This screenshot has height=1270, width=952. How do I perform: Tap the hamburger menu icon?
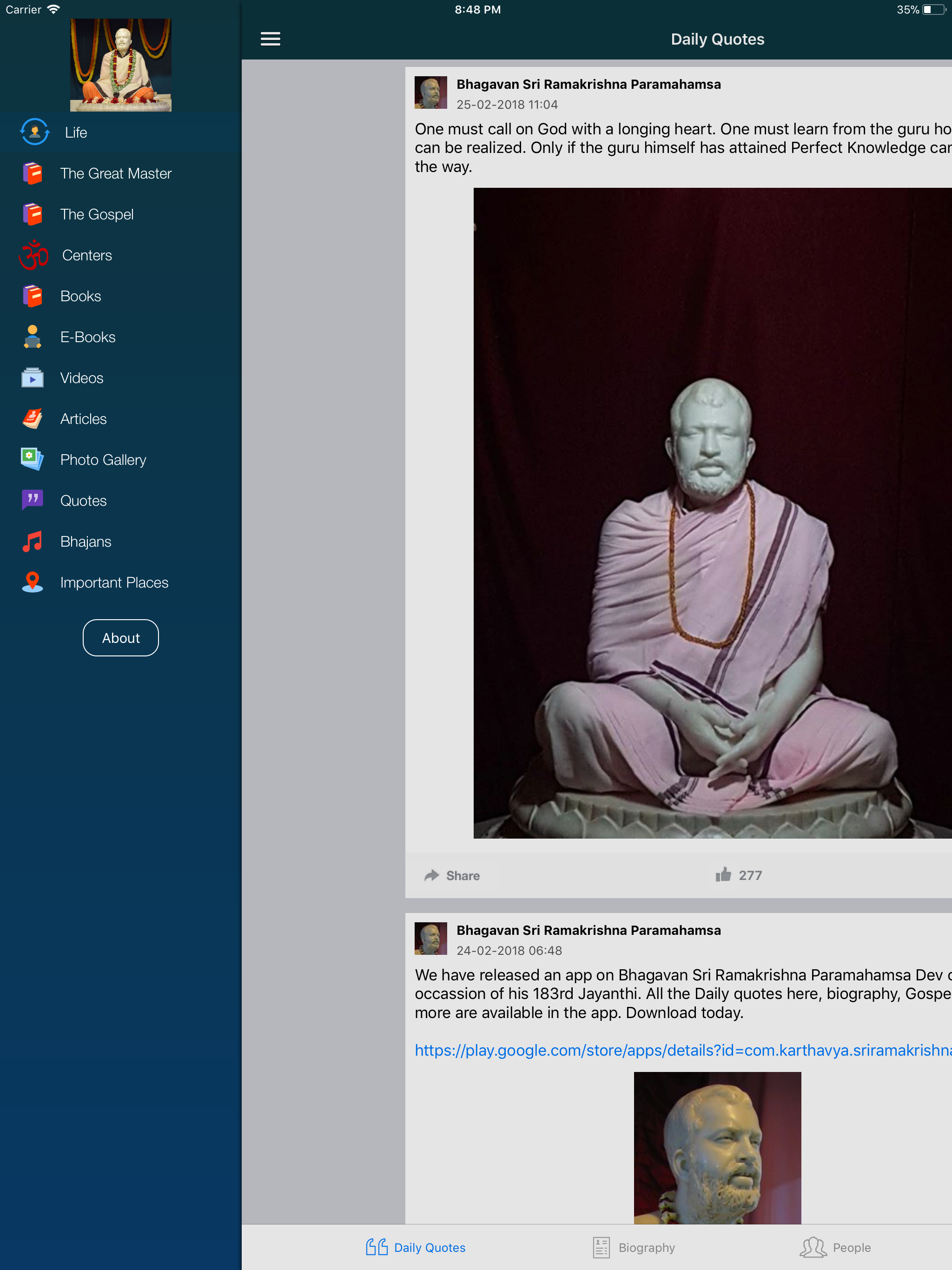[271, 39]
